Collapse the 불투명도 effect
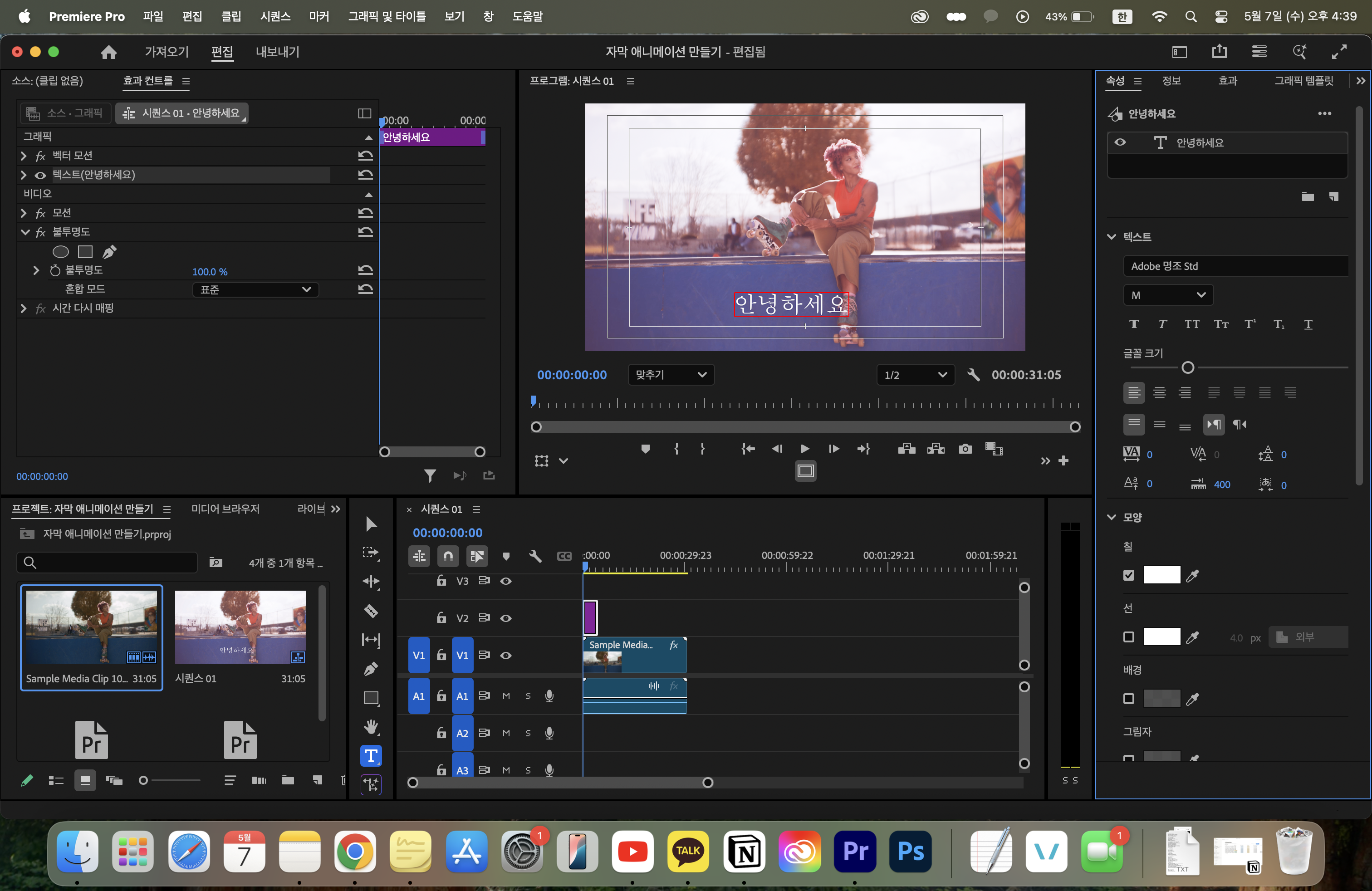Viewport: 1372px width, 891px height. point(25,232)
